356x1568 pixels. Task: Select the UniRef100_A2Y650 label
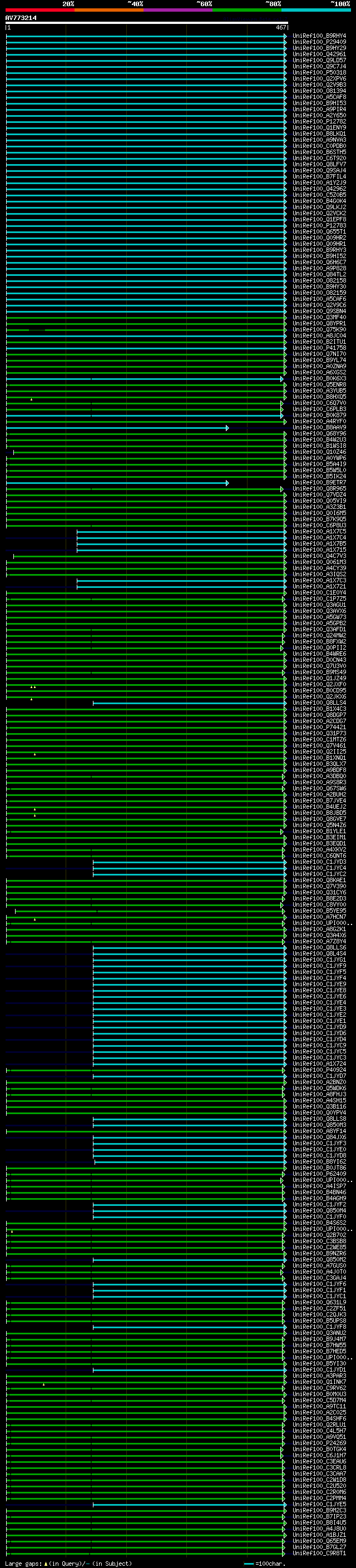pyautogui.click(x=319, y=116)
